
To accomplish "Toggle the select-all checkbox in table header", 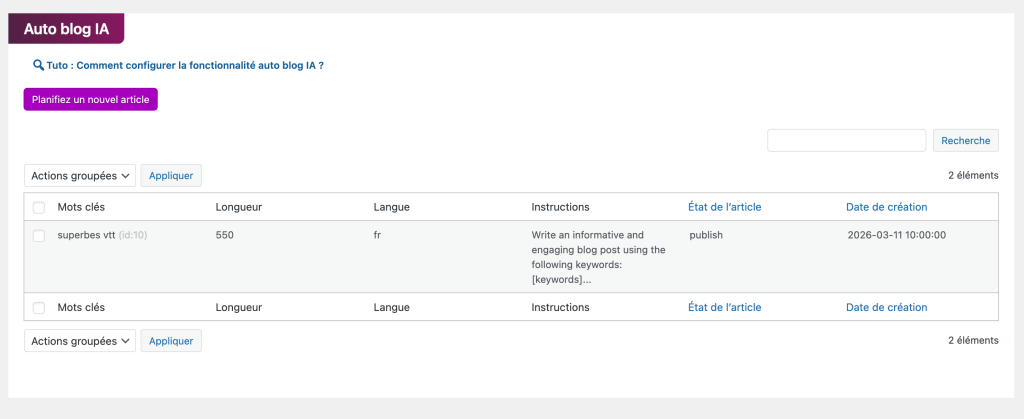I will point(39,208).
